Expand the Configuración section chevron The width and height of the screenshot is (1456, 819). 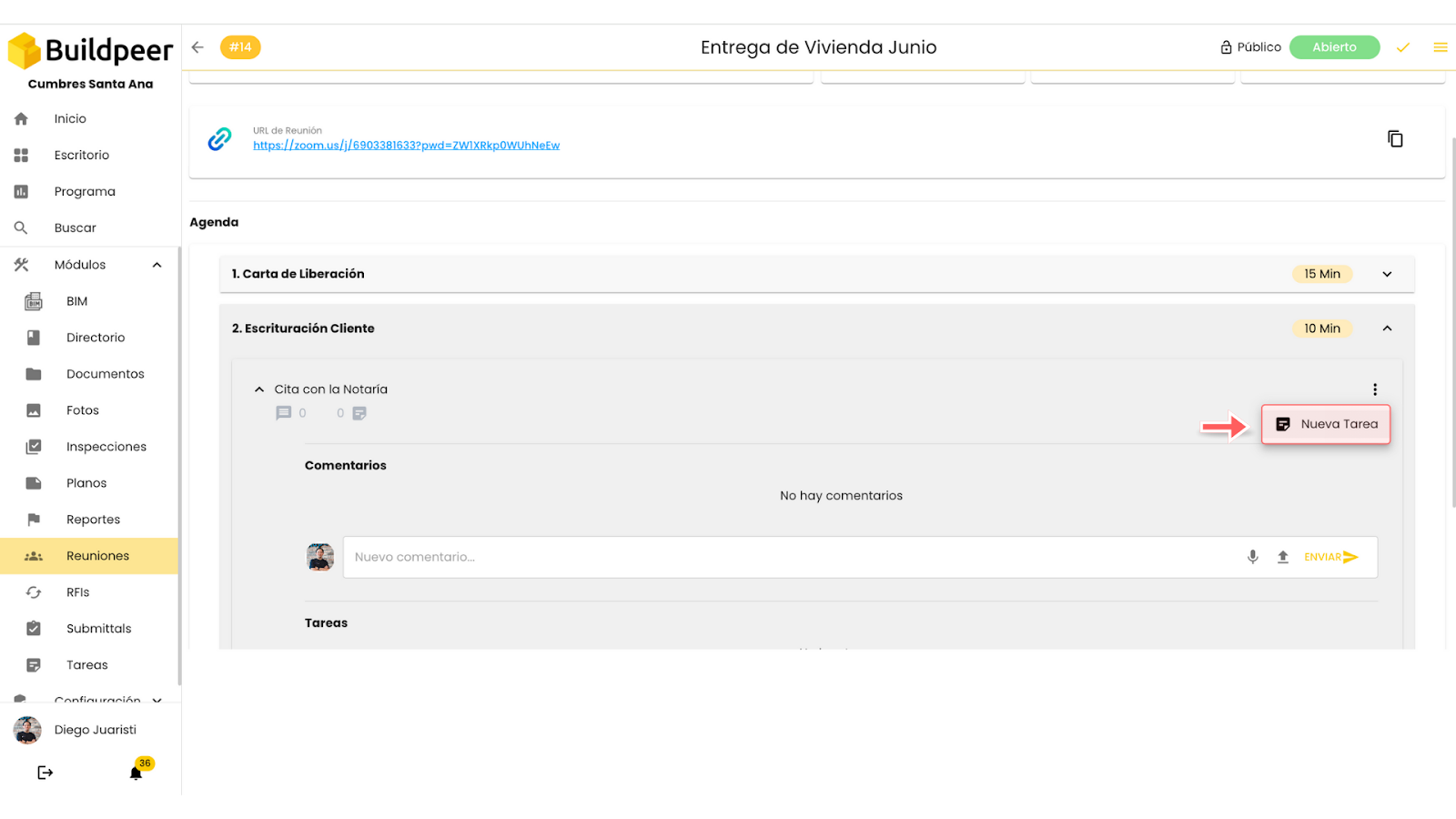tap(157, 700)
